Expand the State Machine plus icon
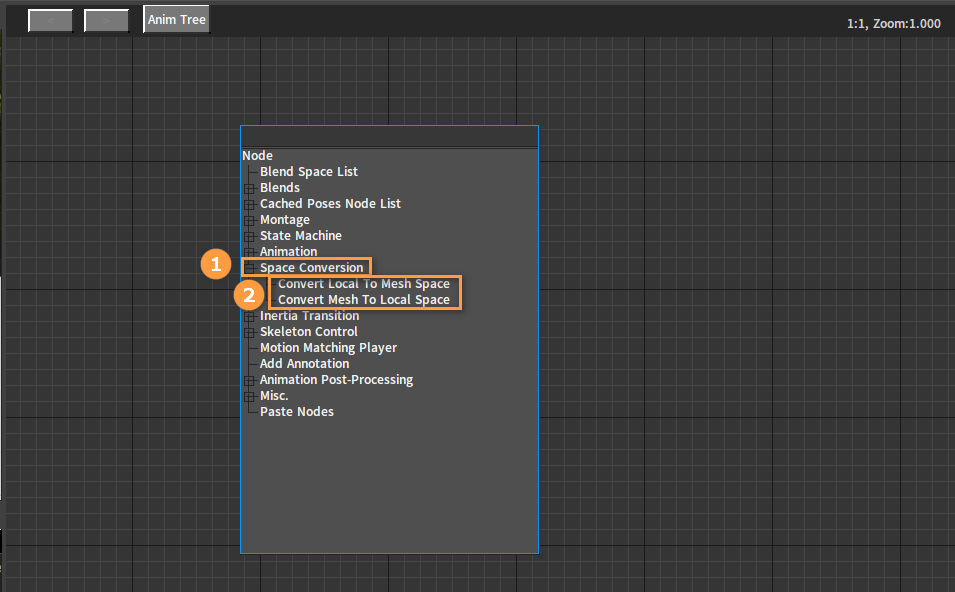The image size is (955, 592). (249, 236)
